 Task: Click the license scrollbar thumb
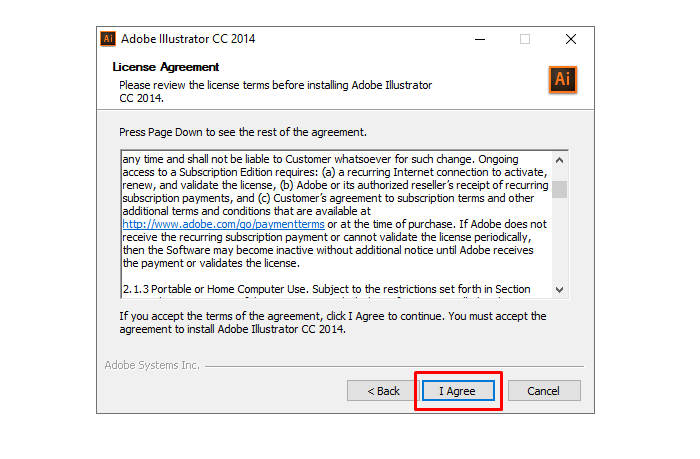(x=560, y=189)
